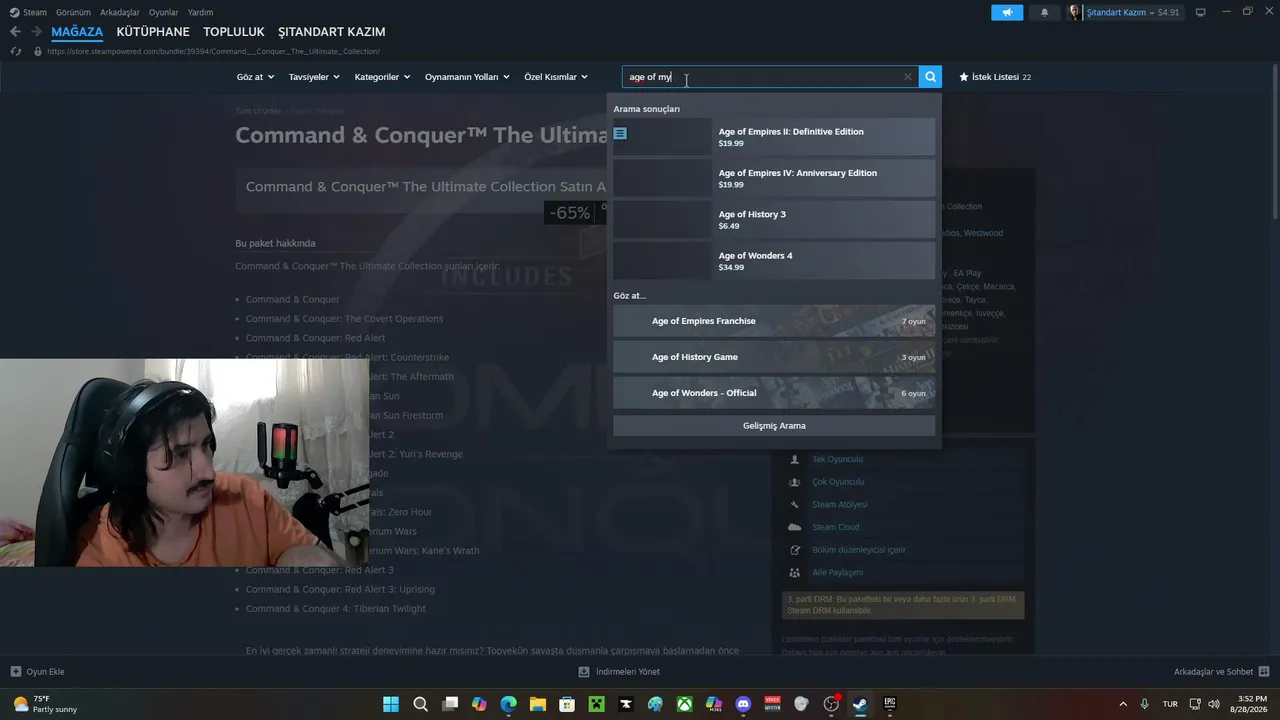Viewport: 1280px width, 720px height.
Task: Open the Windows Start menu
Action: (390, 704)
